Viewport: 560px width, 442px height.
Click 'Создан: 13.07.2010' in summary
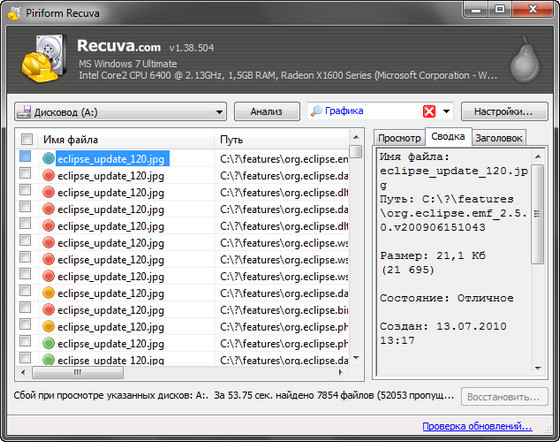click(443, 326)
